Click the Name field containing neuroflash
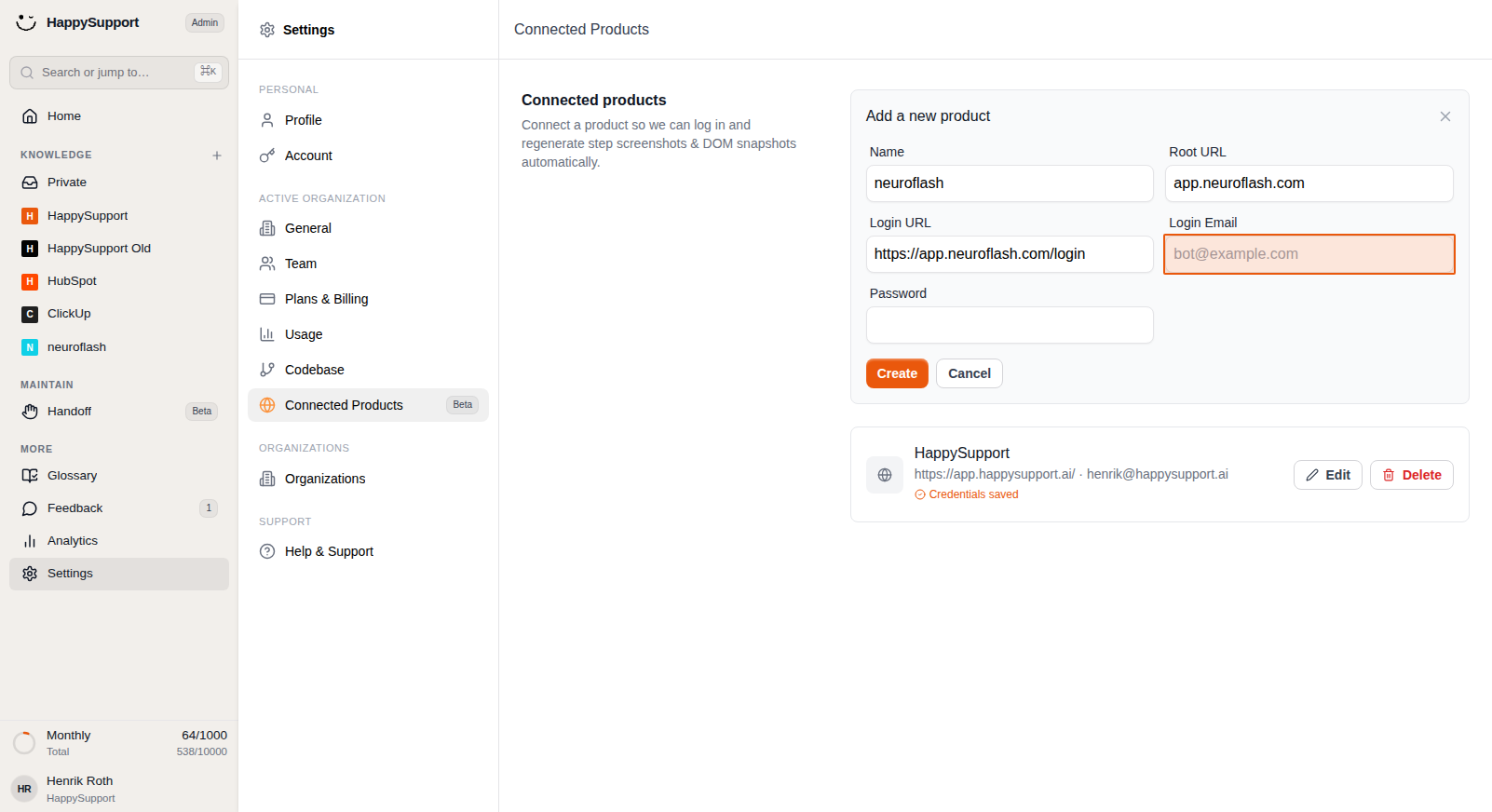 click(x=1010, y=183)
